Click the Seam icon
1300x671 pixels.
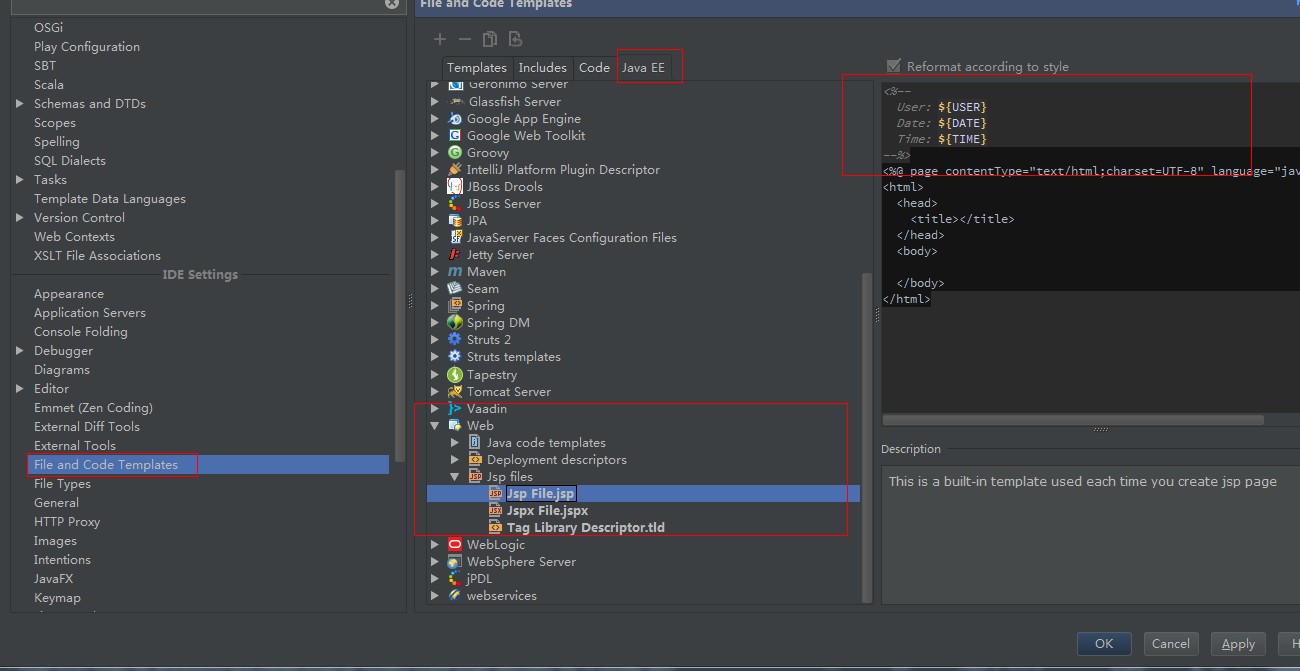pyautogui.click(x=455, y=288)
